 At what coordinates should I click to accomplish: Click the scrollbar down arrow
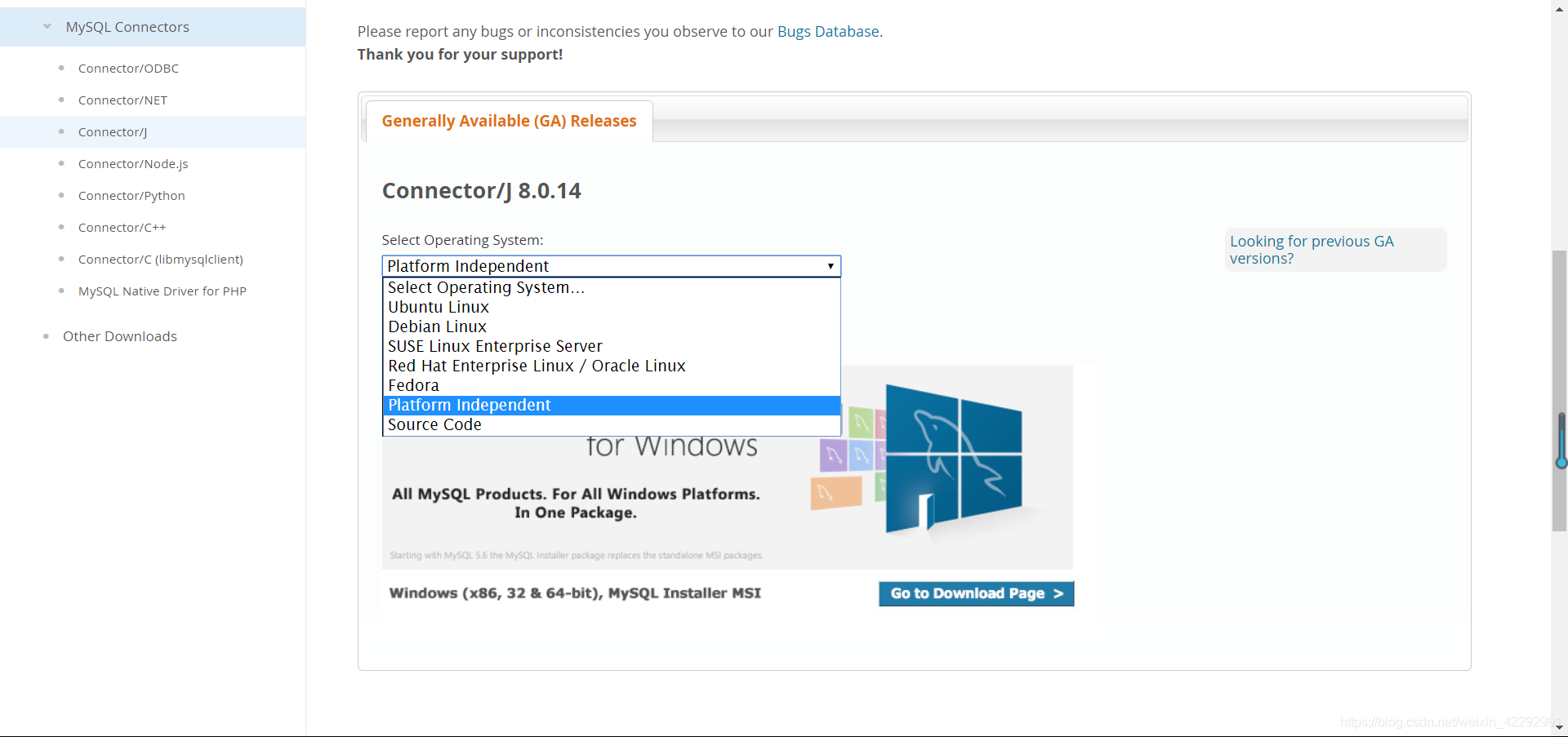coord(1559,727)
